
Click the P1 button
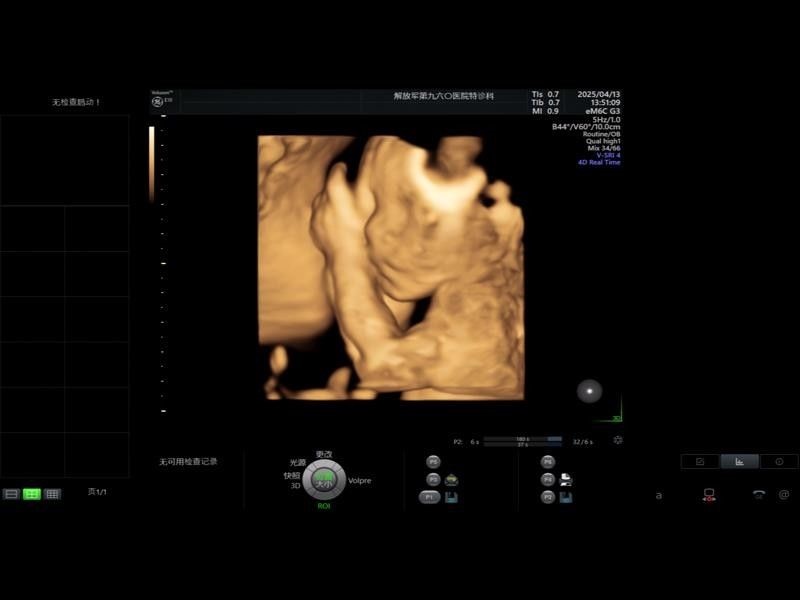click(x=430, y=497)
